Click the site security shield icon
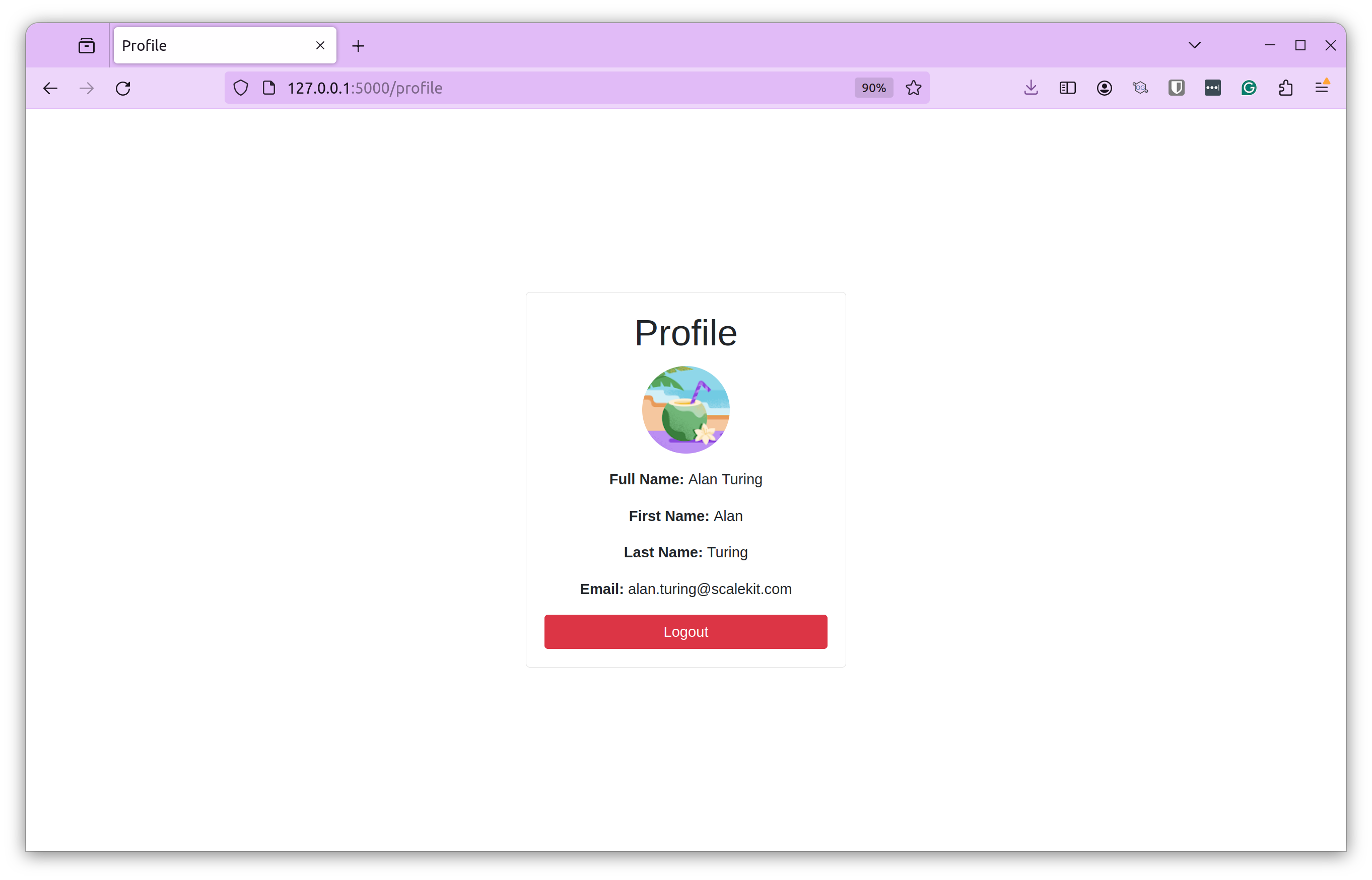 [x=240, y=88]
